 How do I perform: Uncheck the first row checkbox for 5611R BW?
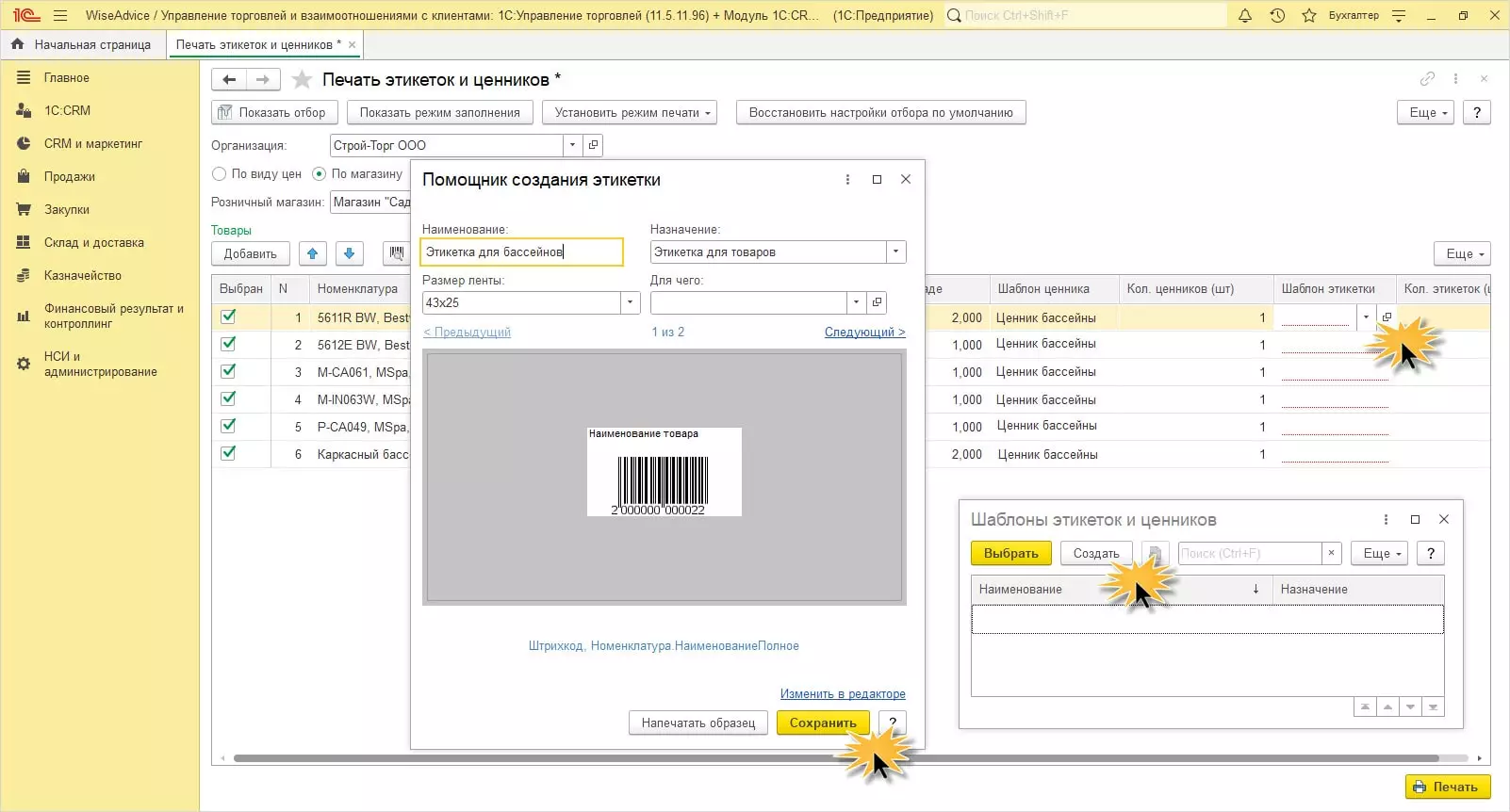point(228,317)
